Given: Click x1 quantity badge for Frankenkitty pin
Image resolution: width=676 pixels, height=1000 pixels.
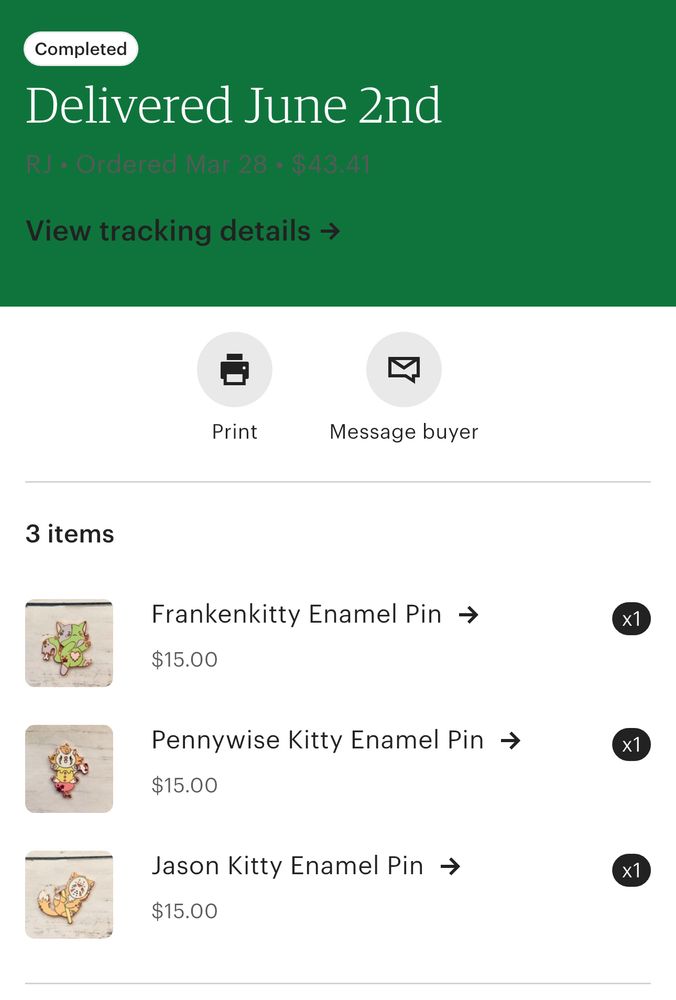Looking at the screenshot, I should (x=631, y=619).
